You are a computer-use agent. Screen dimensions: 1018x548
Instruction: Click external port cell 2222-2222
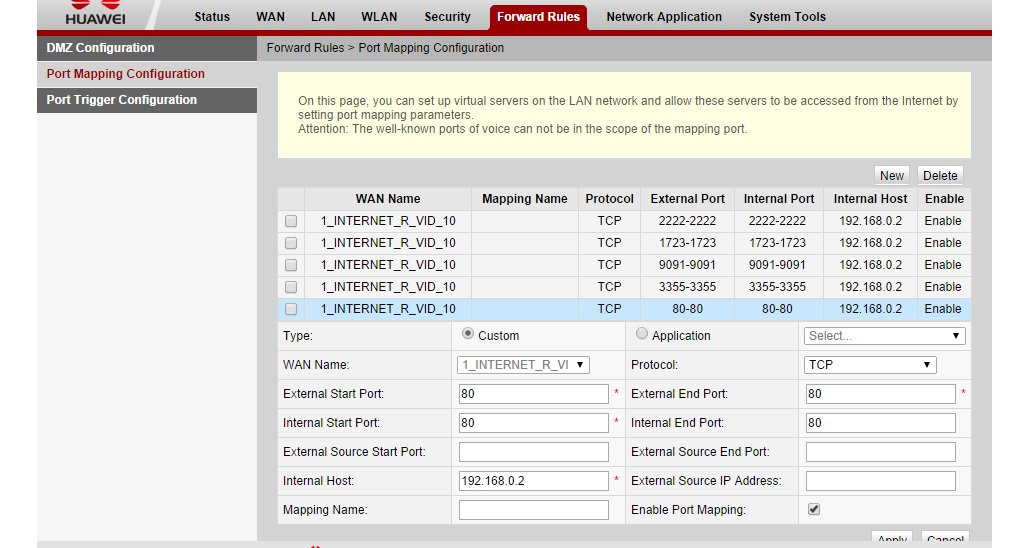(687, 221)
